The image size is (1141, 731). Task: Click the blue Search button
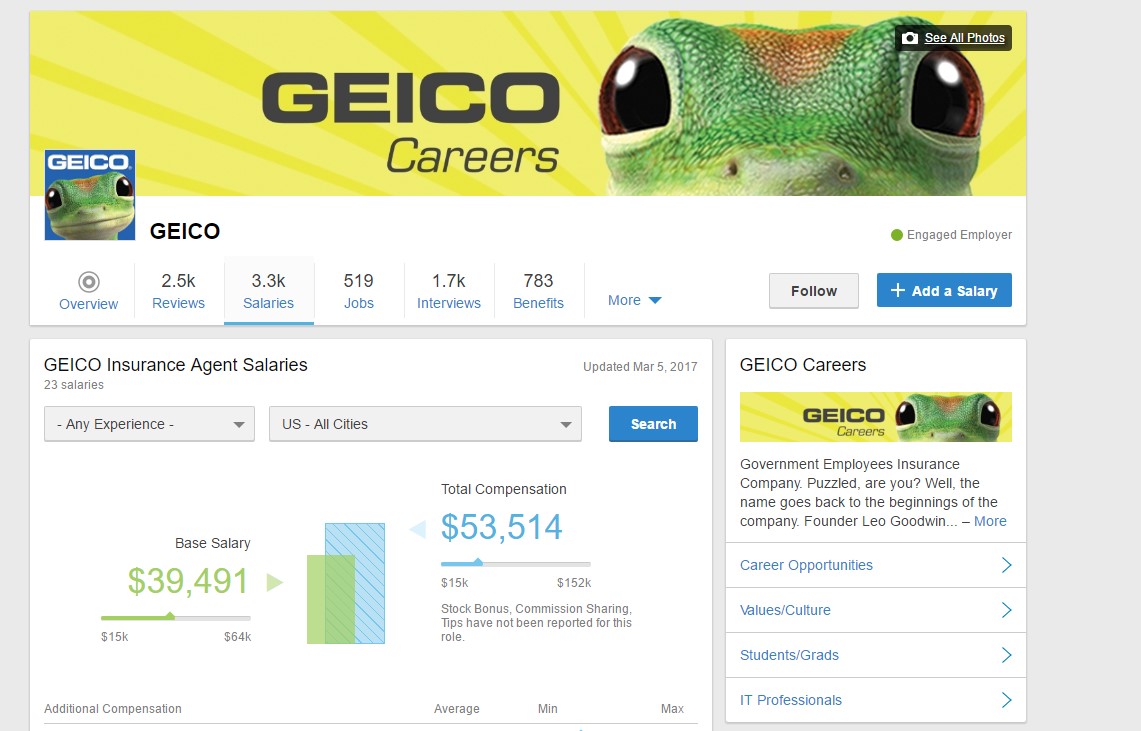653,424
